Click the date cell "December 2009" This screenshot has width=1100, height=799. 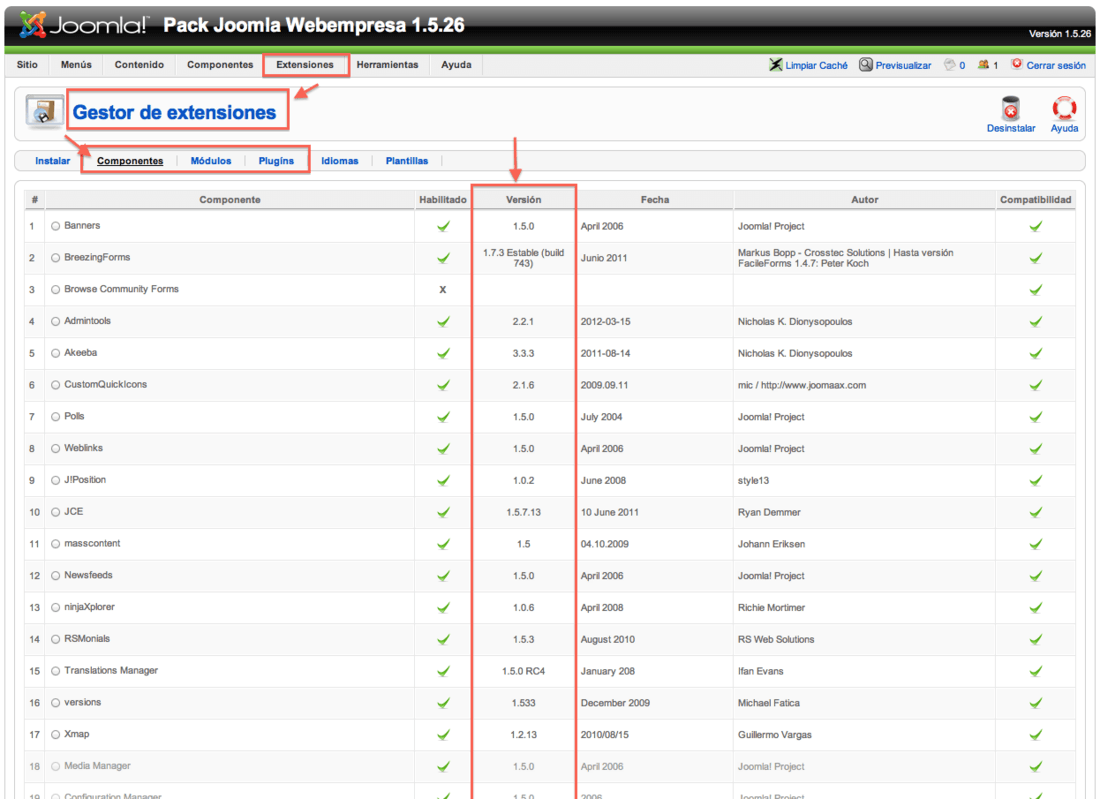[x=615, y=703]
